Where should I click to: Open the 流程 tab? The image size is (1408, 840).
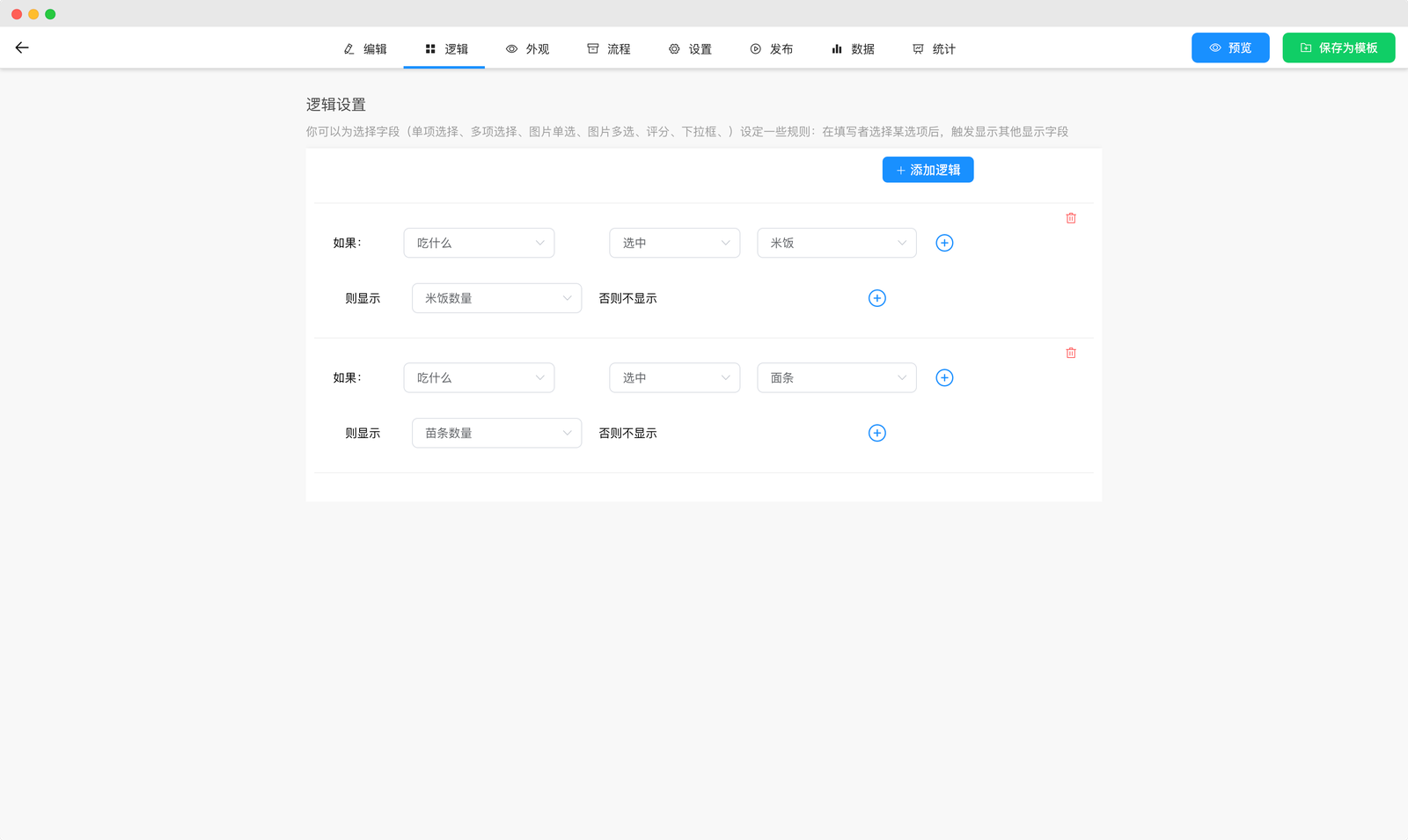pyautogui.click(x=609, y=49)
